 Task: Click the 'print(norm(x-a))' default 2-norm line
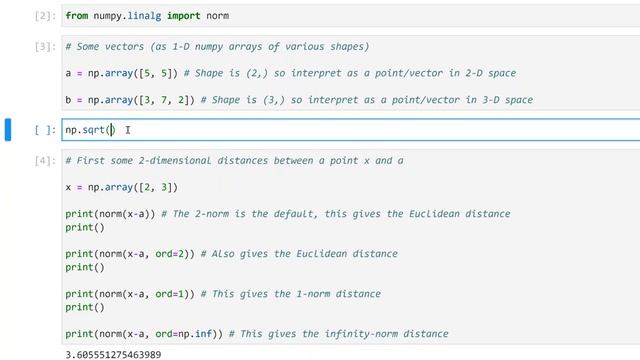coord(288,214)
